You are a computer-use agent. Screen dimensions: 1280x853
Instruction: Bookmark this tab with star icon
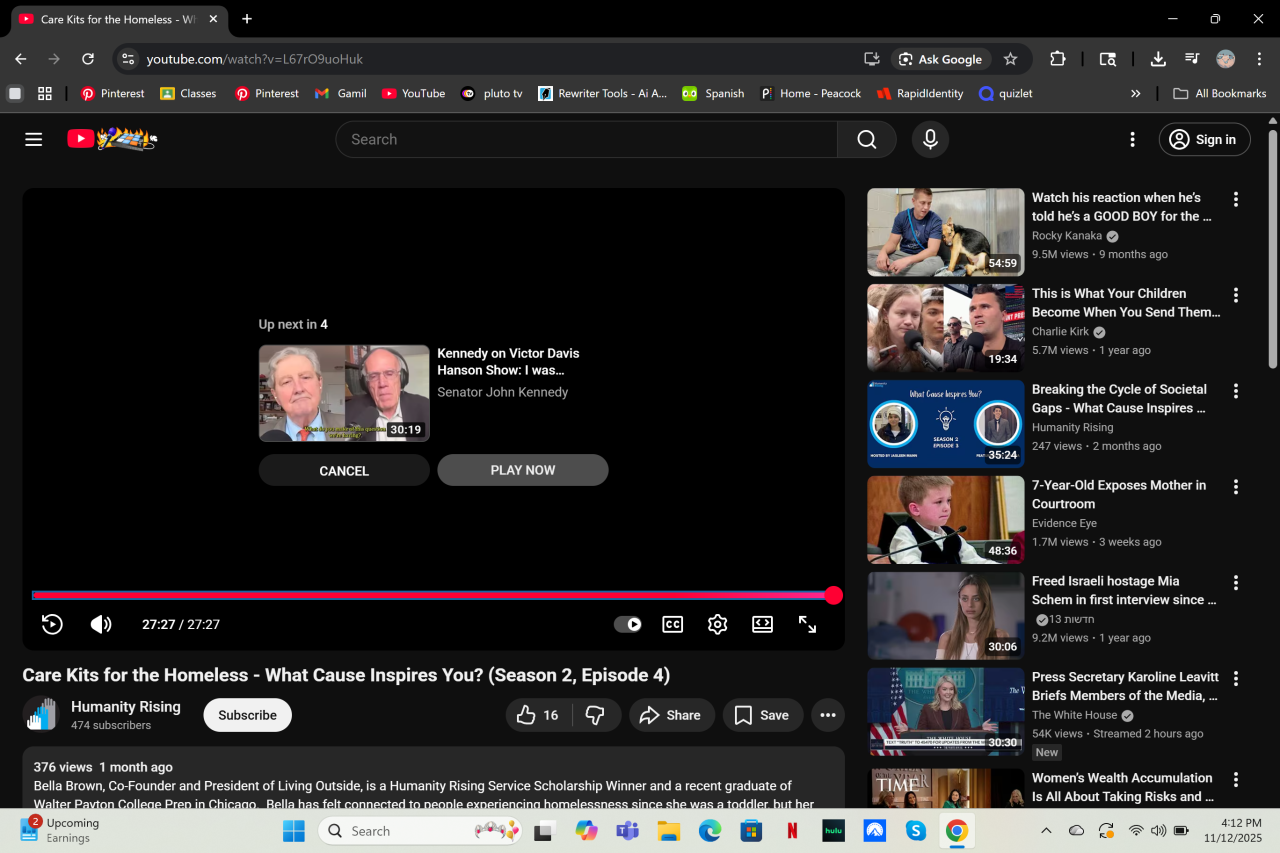(1010, 59)
